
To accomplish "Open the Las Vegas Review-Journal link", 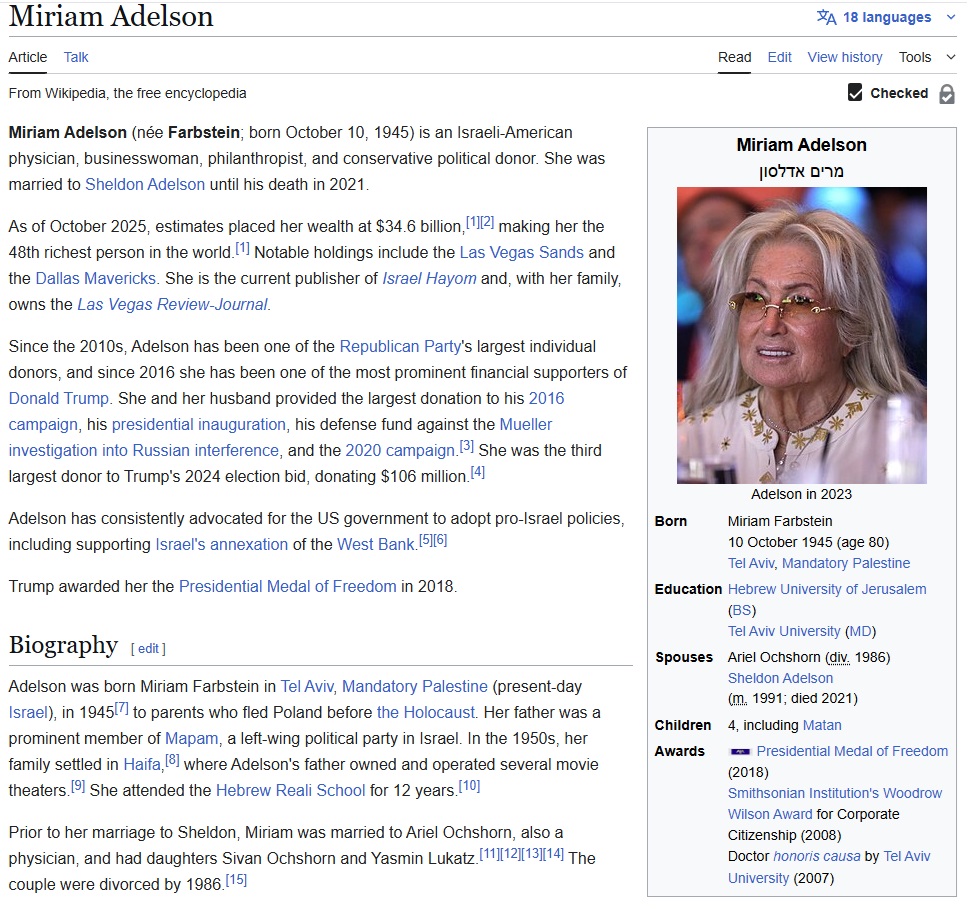I will point(172,305).
